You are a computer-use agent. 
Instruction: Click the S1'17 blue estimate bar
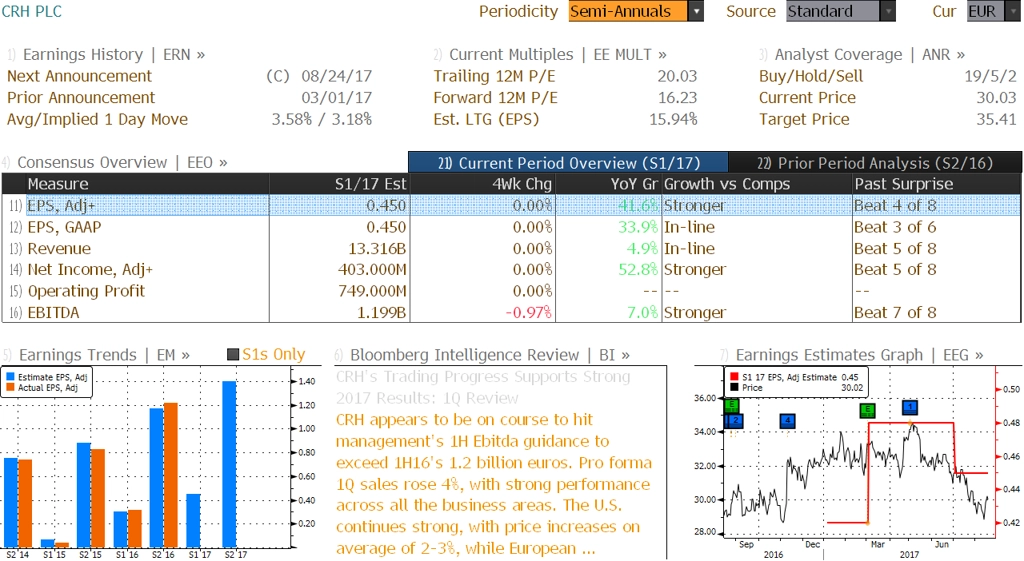click(x=193, y=521)
